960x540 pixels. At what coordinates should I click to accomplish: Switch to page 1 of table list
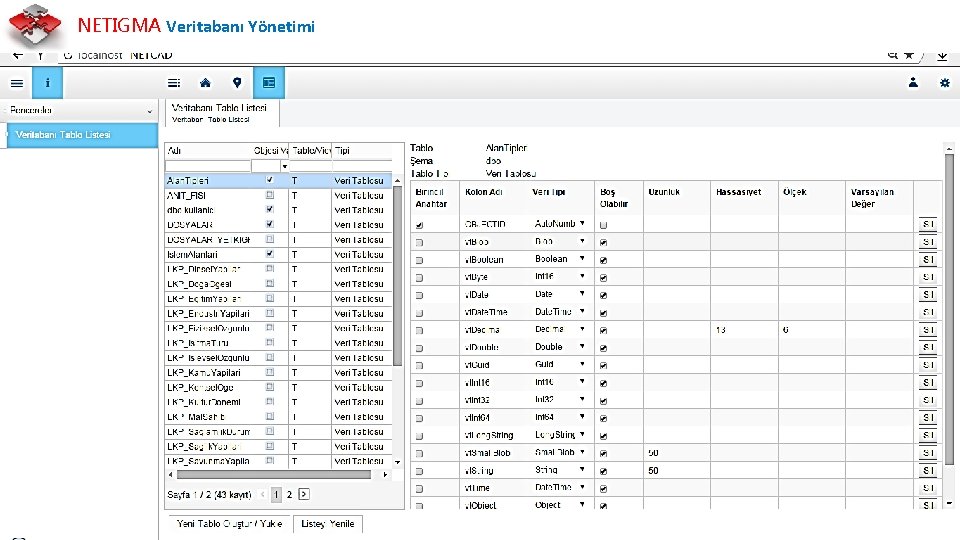[276, 494]
